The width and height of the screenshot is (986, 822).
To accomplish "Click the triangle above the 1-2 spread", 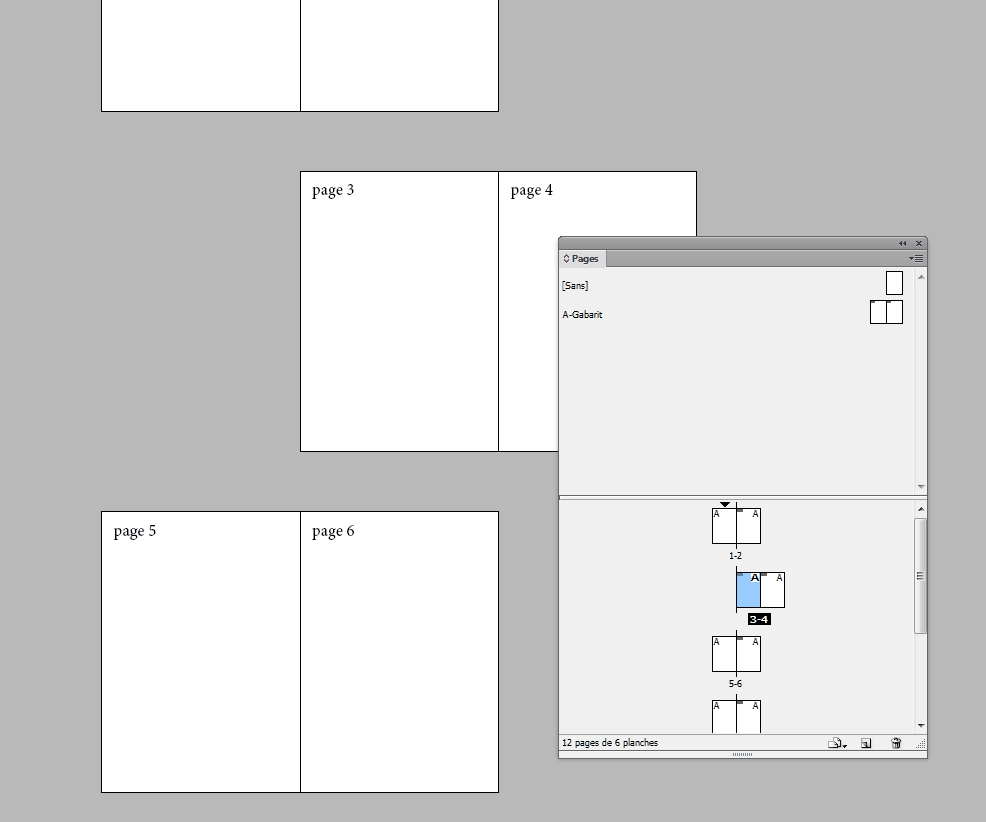I will point(724,503).
